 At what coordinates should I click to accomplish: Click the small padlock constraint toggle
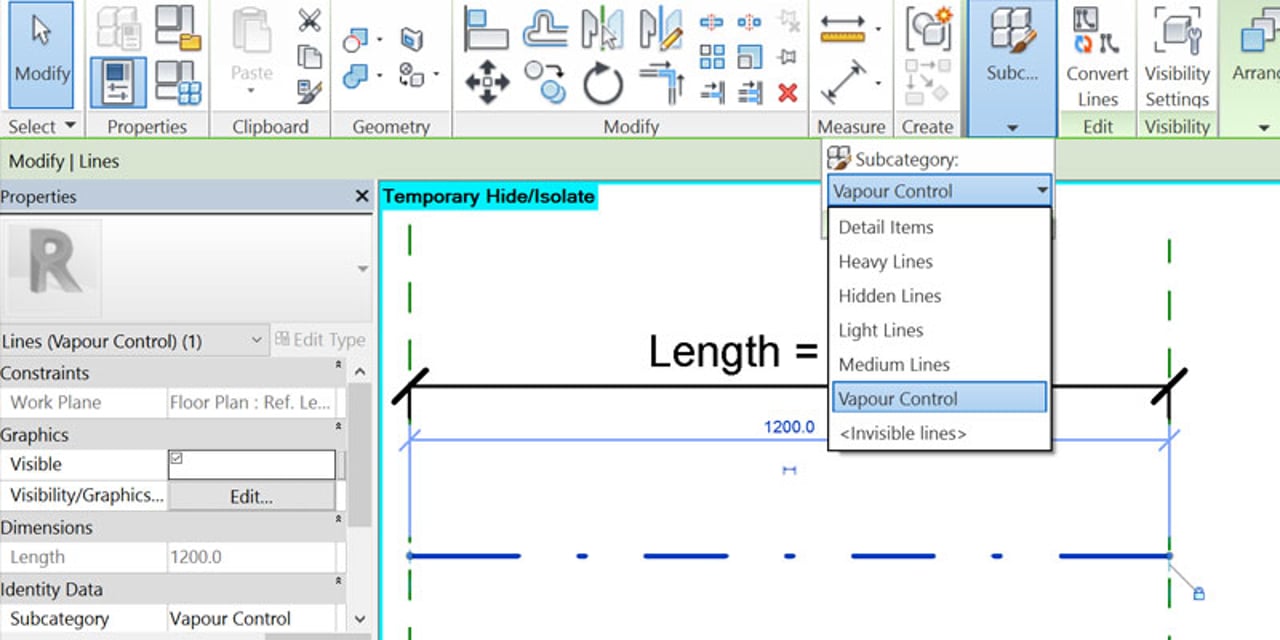(x=1198, y=594)
